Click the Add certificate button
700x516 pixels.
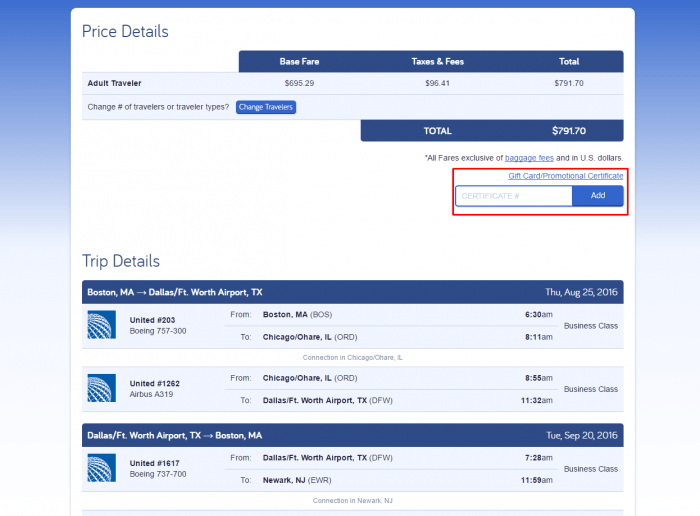pyautogui.click(x=598, y=196)
